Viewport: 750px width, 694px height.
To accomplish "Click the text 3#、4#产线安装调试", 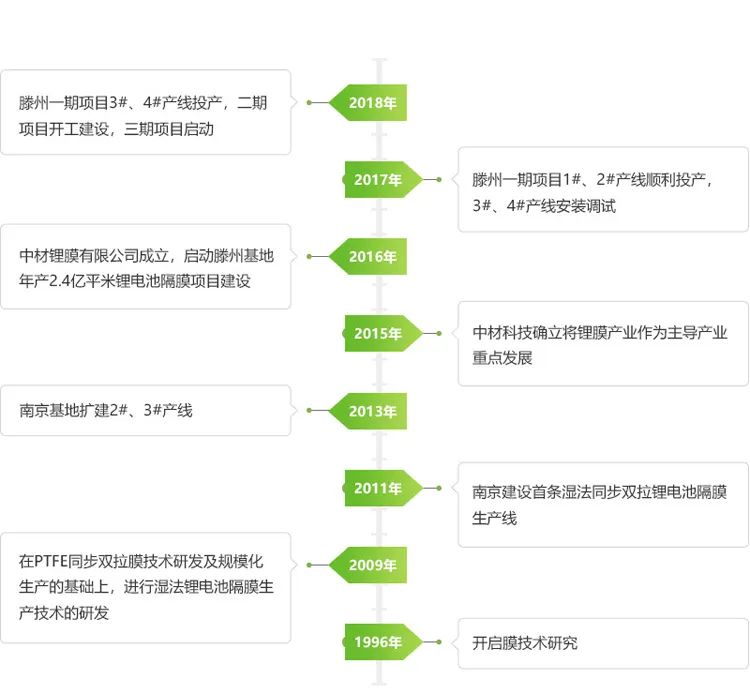I will (x=544, y=206).
